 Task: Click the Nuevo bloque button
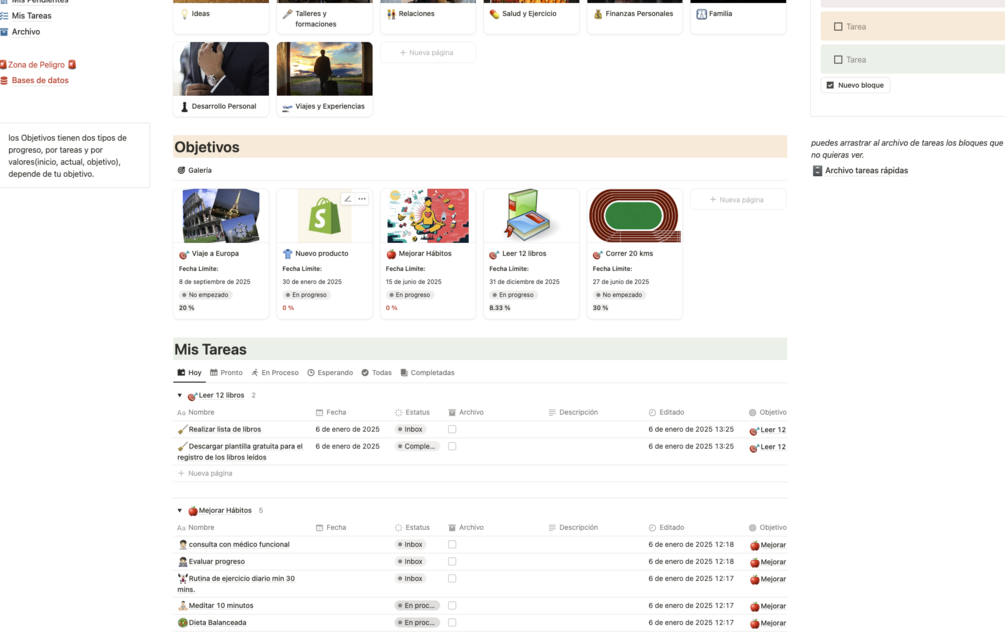855,85
